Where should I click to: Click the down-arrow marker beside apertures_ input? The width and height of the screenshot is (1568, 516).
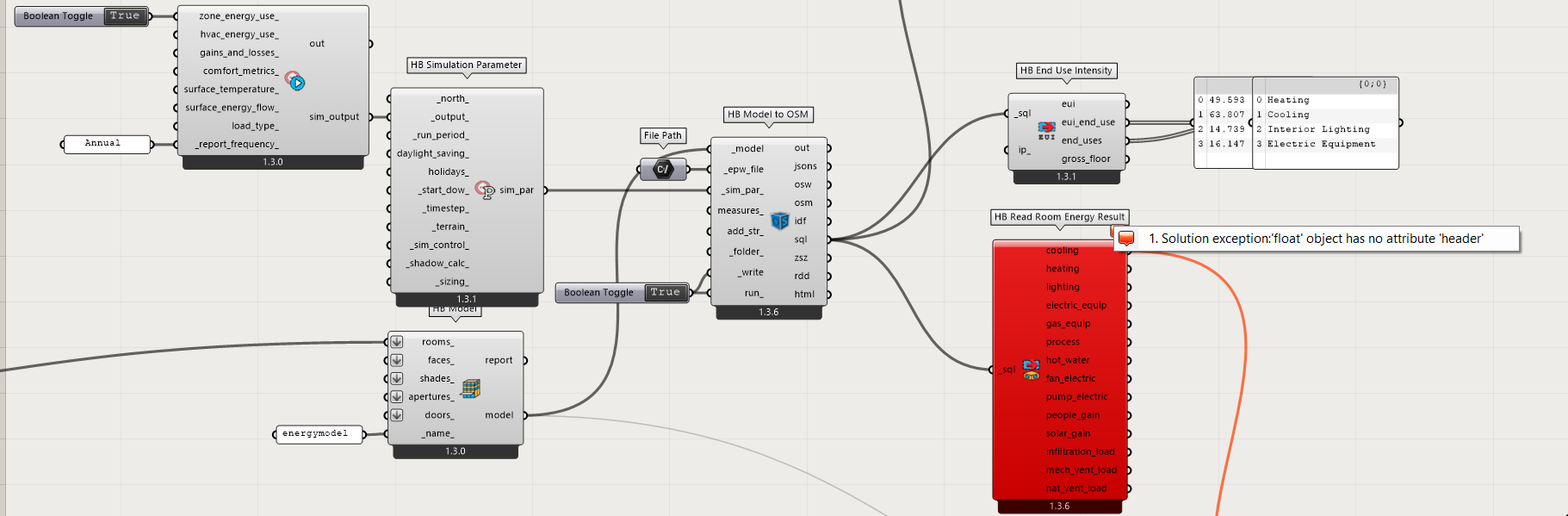[397, 397]
